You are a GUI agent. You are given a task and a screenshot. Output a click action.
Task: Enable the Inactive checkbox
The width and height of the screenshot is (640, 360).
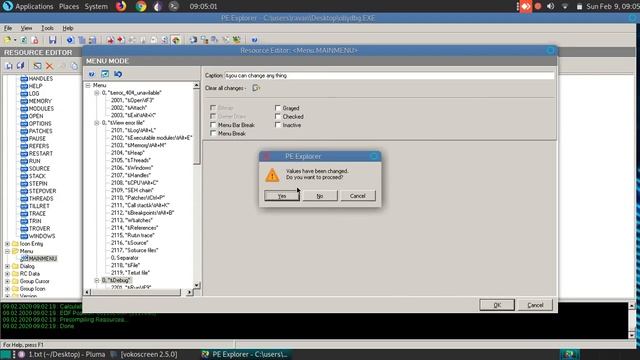coord(278,125)
